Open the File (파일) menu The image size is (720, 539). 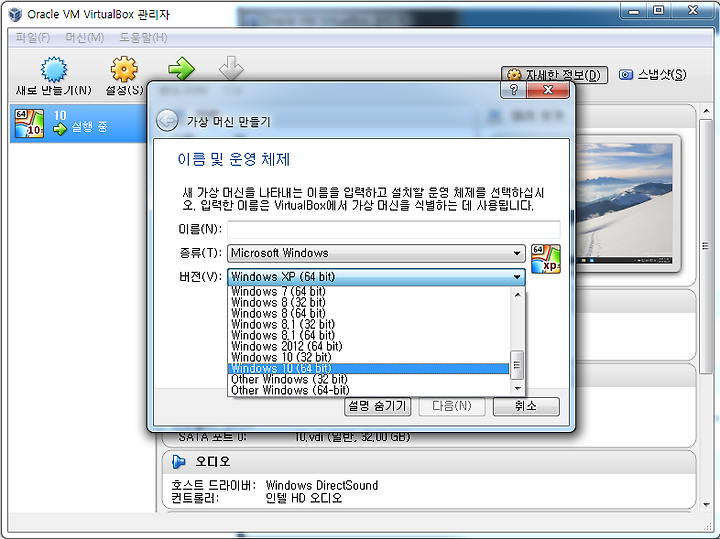point(33,38)
